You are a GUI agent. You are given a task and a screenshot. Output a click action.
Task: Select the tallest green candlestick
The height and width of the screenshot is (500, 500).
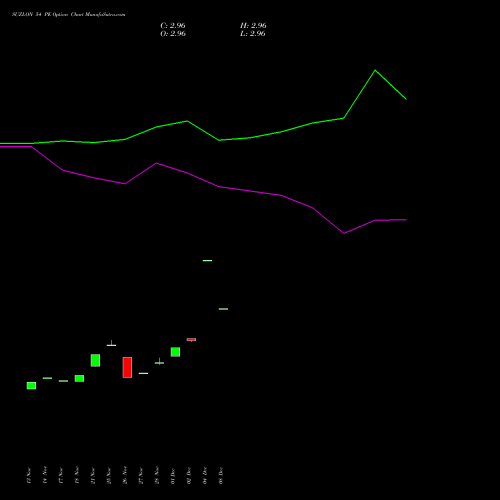pos(95,360)
